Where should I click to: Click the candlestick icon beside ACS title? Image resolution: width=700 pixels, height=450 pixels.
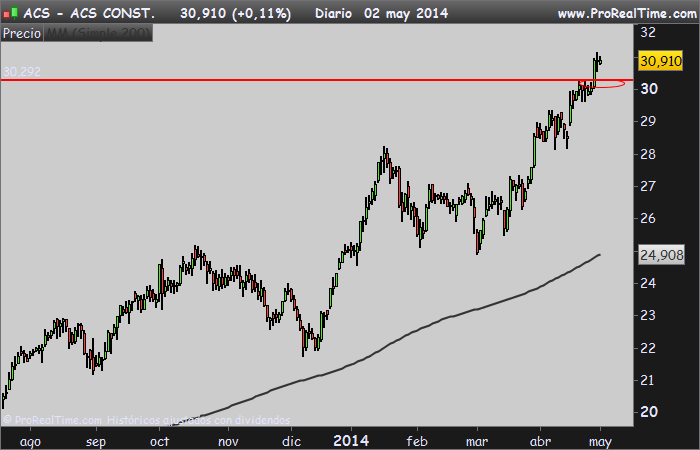click(x=10, y=13)
